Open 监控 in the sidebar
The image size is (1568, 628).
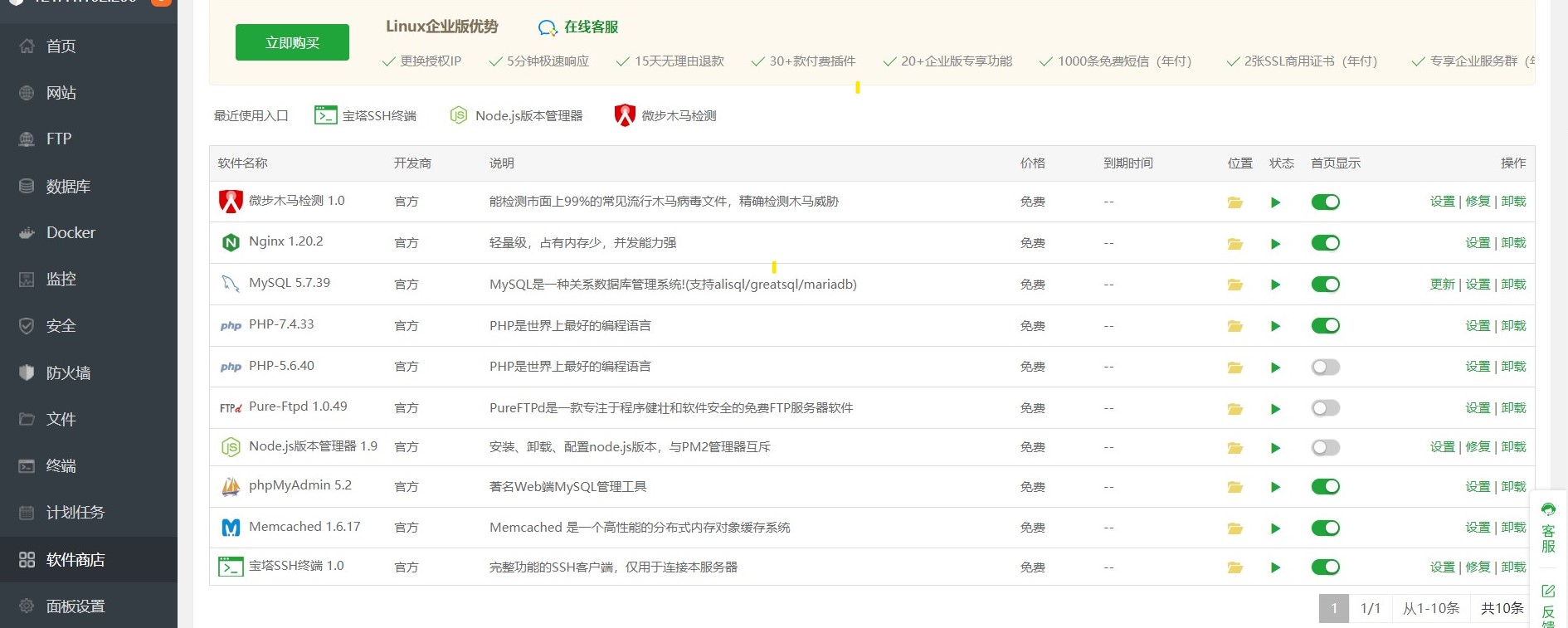tap(89, 280)
